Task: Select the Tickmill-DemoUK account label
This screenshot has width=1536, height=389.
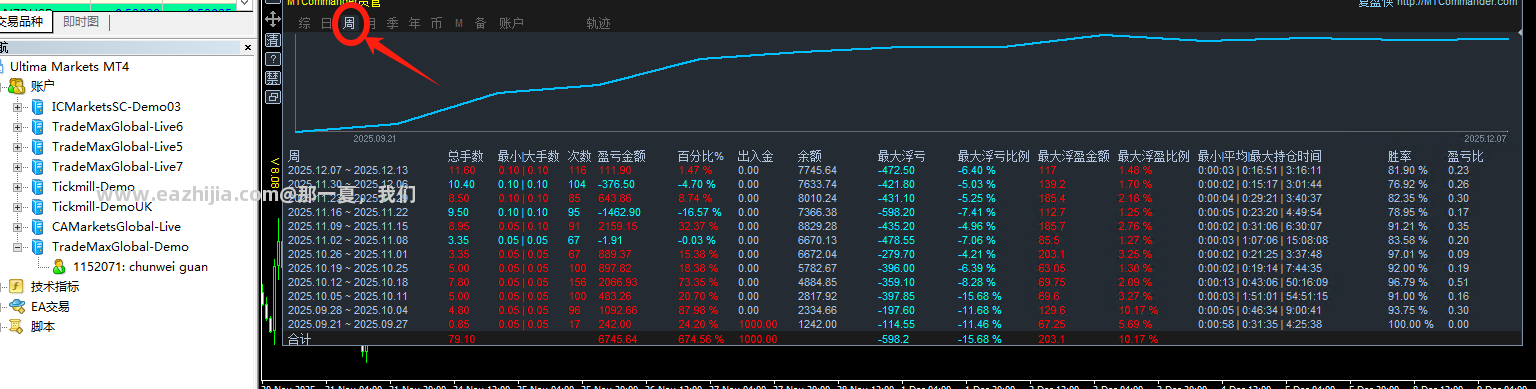Action: coord(102,206)
